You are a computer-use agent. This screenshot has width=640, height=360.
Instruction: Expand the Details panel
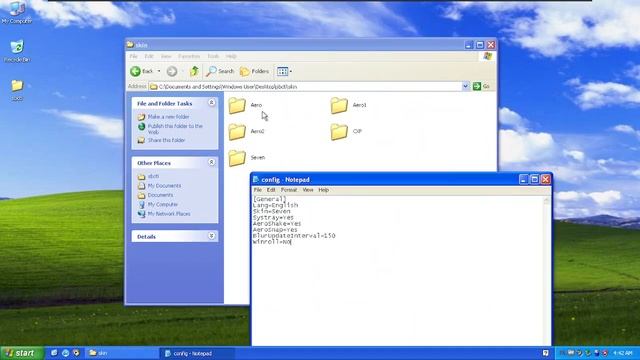coord(211,236)
